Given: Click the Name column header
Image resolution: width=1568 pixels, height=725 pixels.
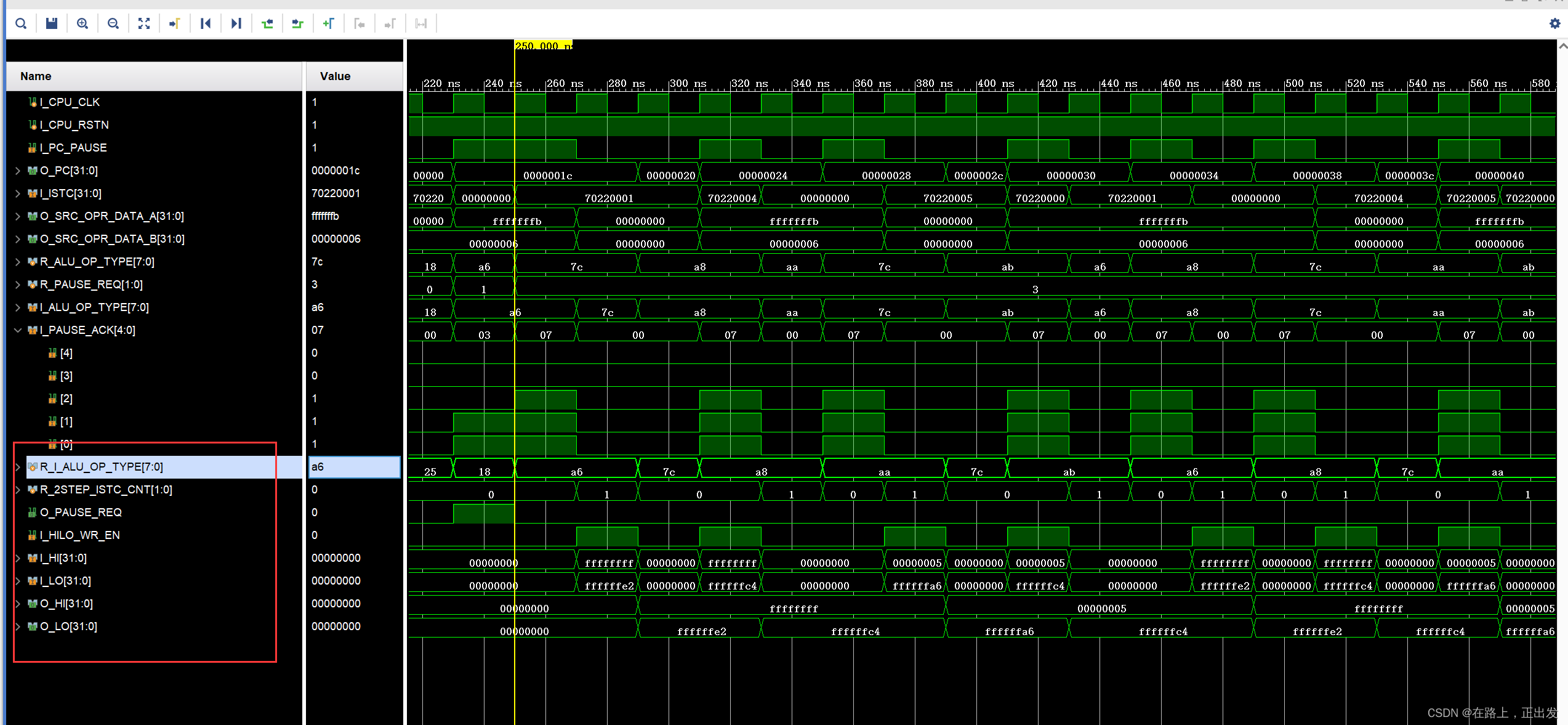Looking at the screenshot, I should [154, 76].
